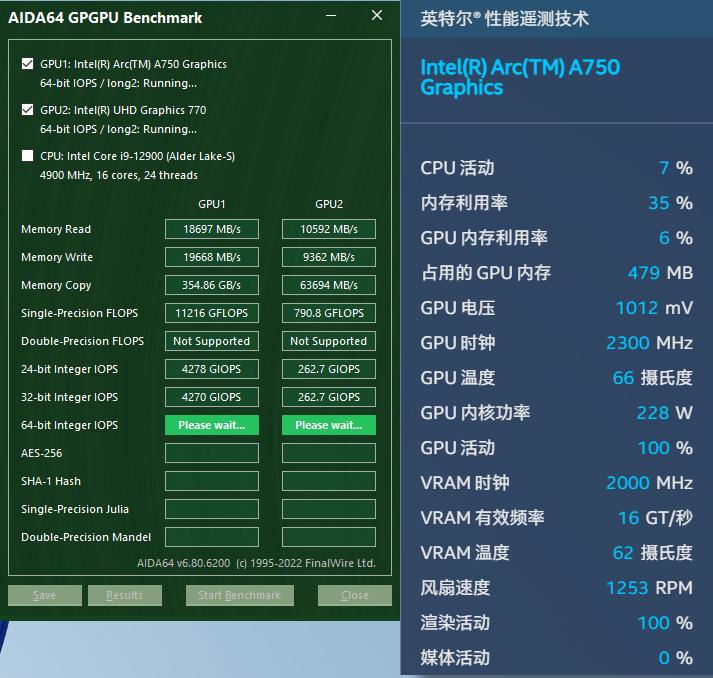This screenshot has width=713, height=678.
Task: Click the Save button
Action: pyautogui.click(x=45, y=595)
